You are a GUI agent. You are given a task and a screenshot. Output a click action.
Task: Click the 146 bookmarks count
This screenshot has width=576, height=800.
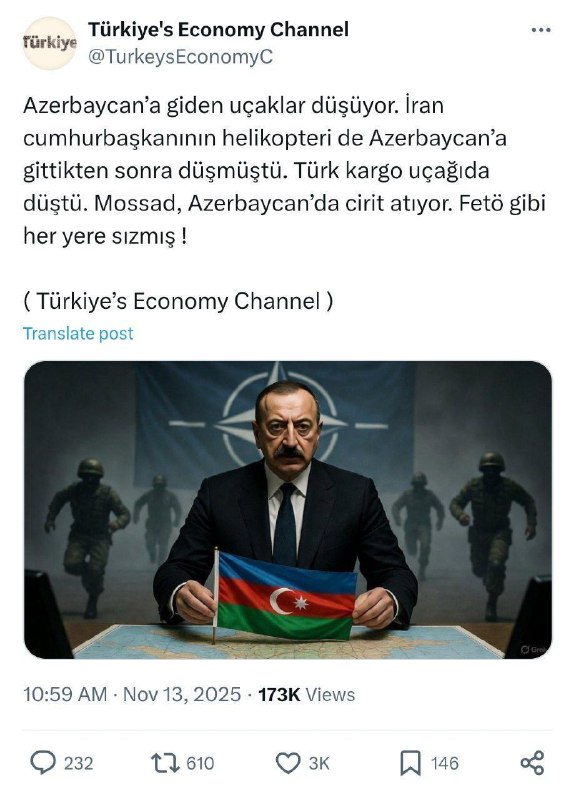point(444,763)
